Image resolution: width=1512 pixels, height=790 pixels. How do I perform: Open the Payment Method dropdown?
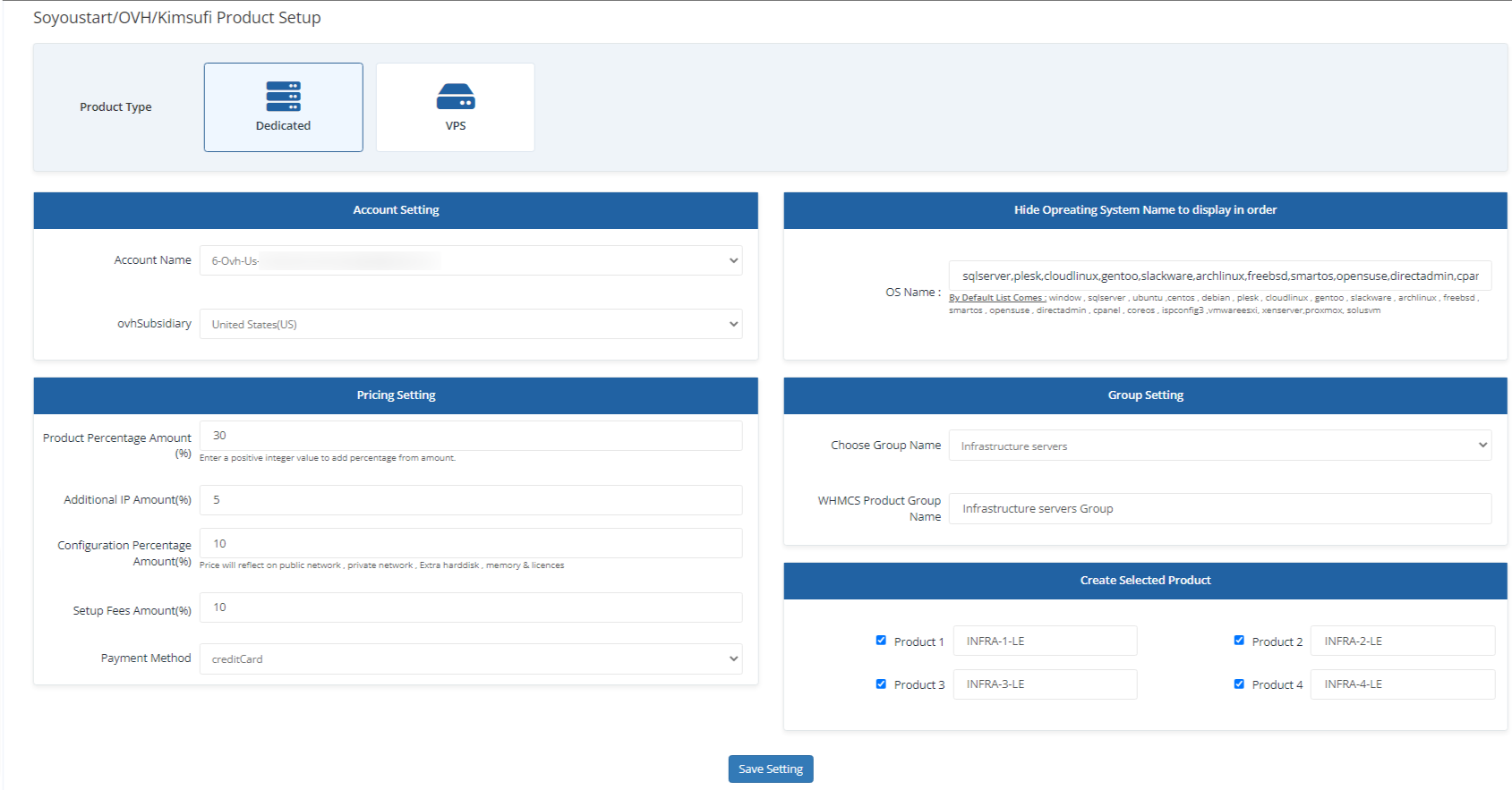[471, 658]
